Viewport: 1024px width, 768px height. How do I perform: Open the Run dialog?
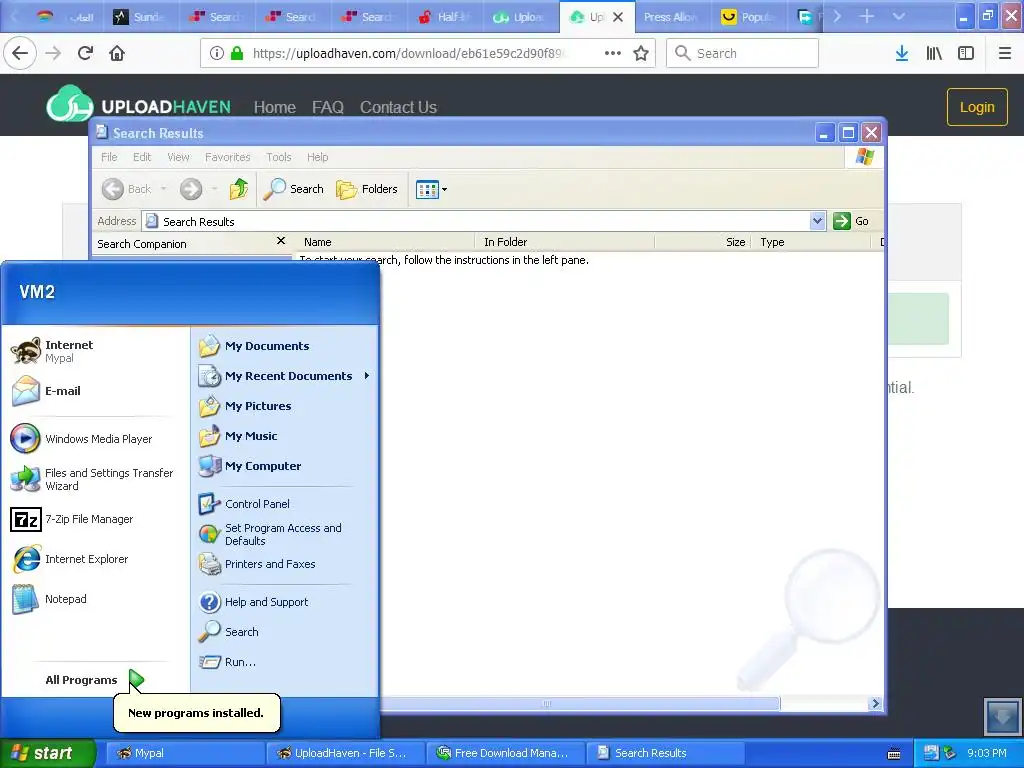[x=227, y=662]
